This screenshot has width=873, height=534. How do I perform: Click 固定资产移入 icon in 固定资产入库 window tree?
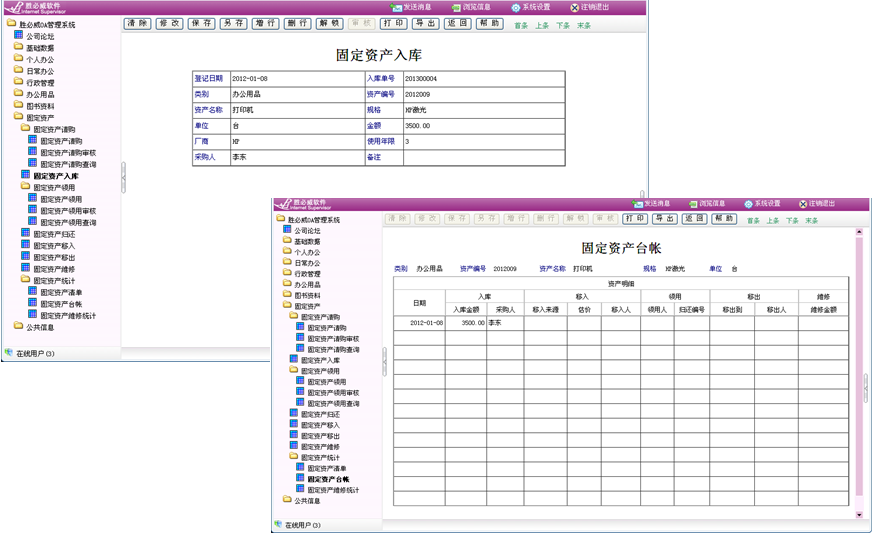26,244
